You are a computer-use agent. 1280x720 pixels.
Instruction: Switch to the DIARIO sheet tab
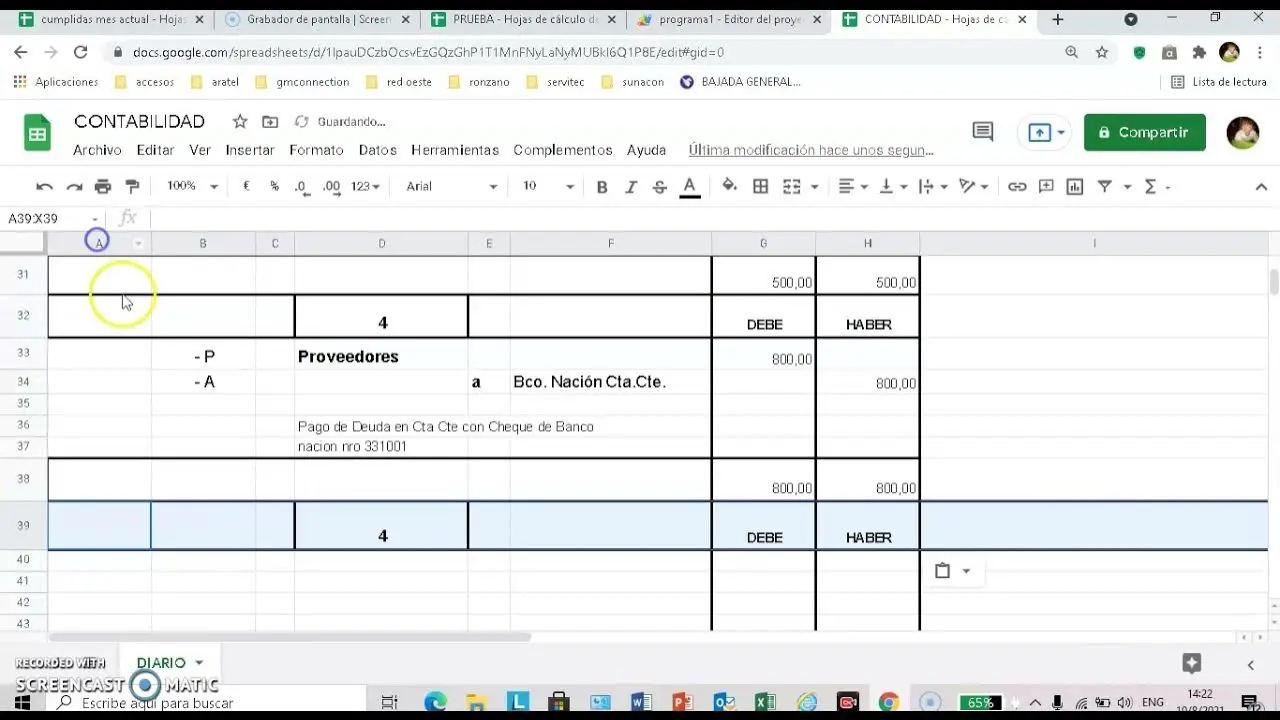pyautogui.click(x=161, y=663)
